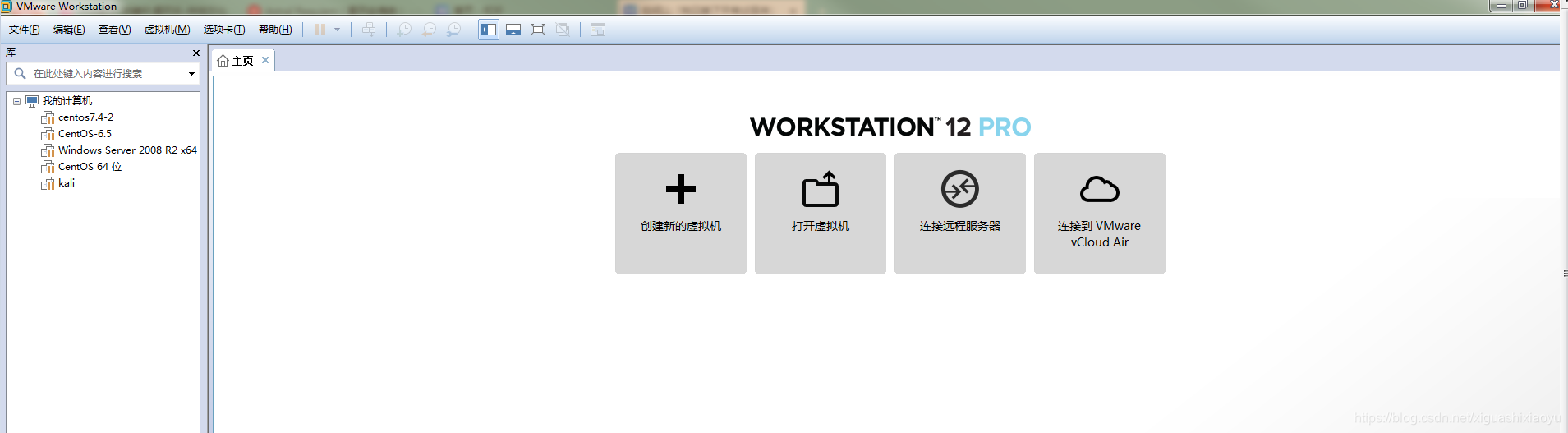Viewport: 1568px width, 433px height.
Task: Open the 帮助(H) menu
Action: [x=275, y=30]
